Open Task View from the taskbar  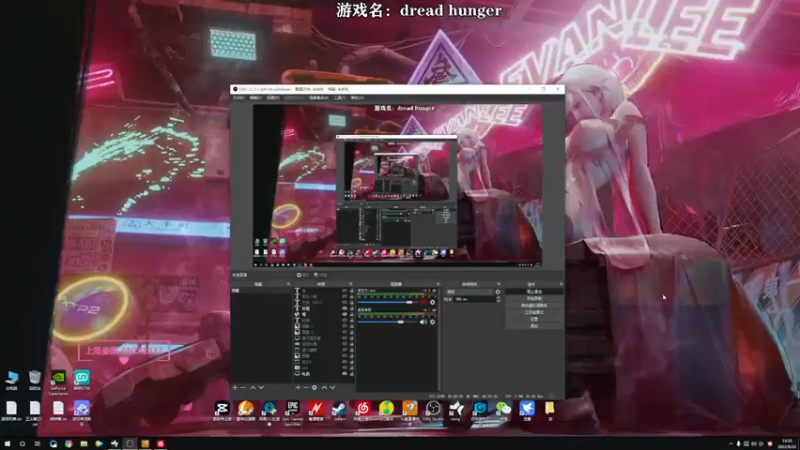coord(37,444)
